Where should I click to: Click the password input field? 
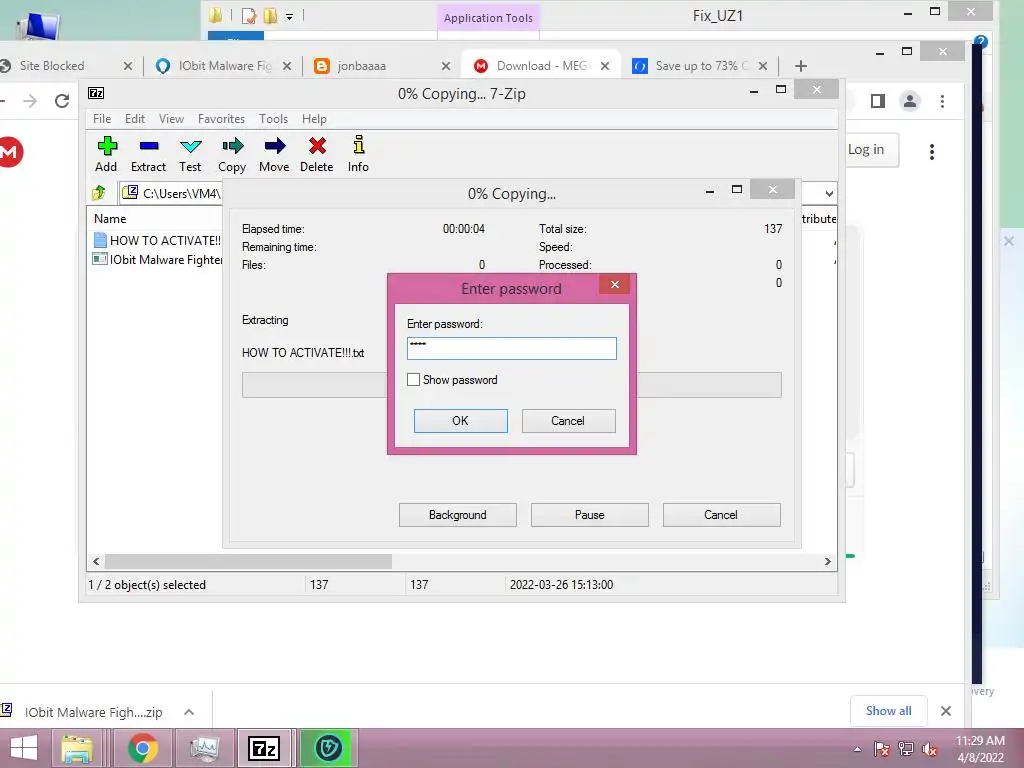[511, 348]
